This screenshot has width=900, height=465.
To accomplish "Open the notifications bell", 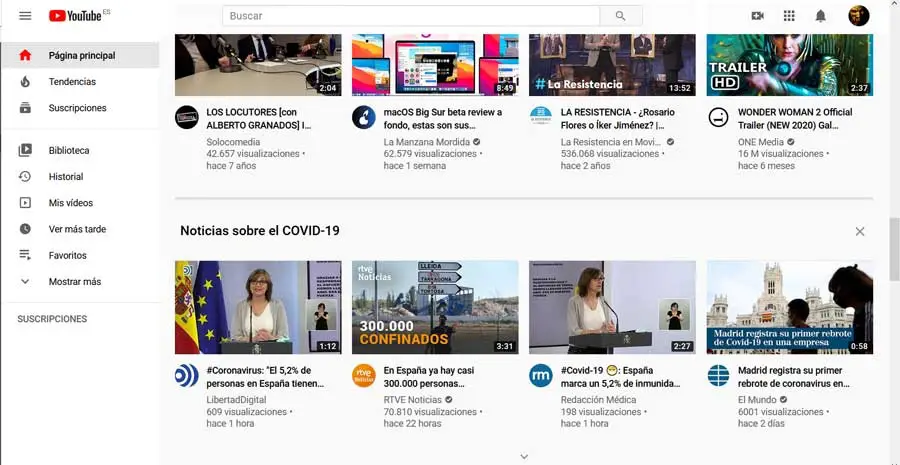I will (x=821, y=16).
